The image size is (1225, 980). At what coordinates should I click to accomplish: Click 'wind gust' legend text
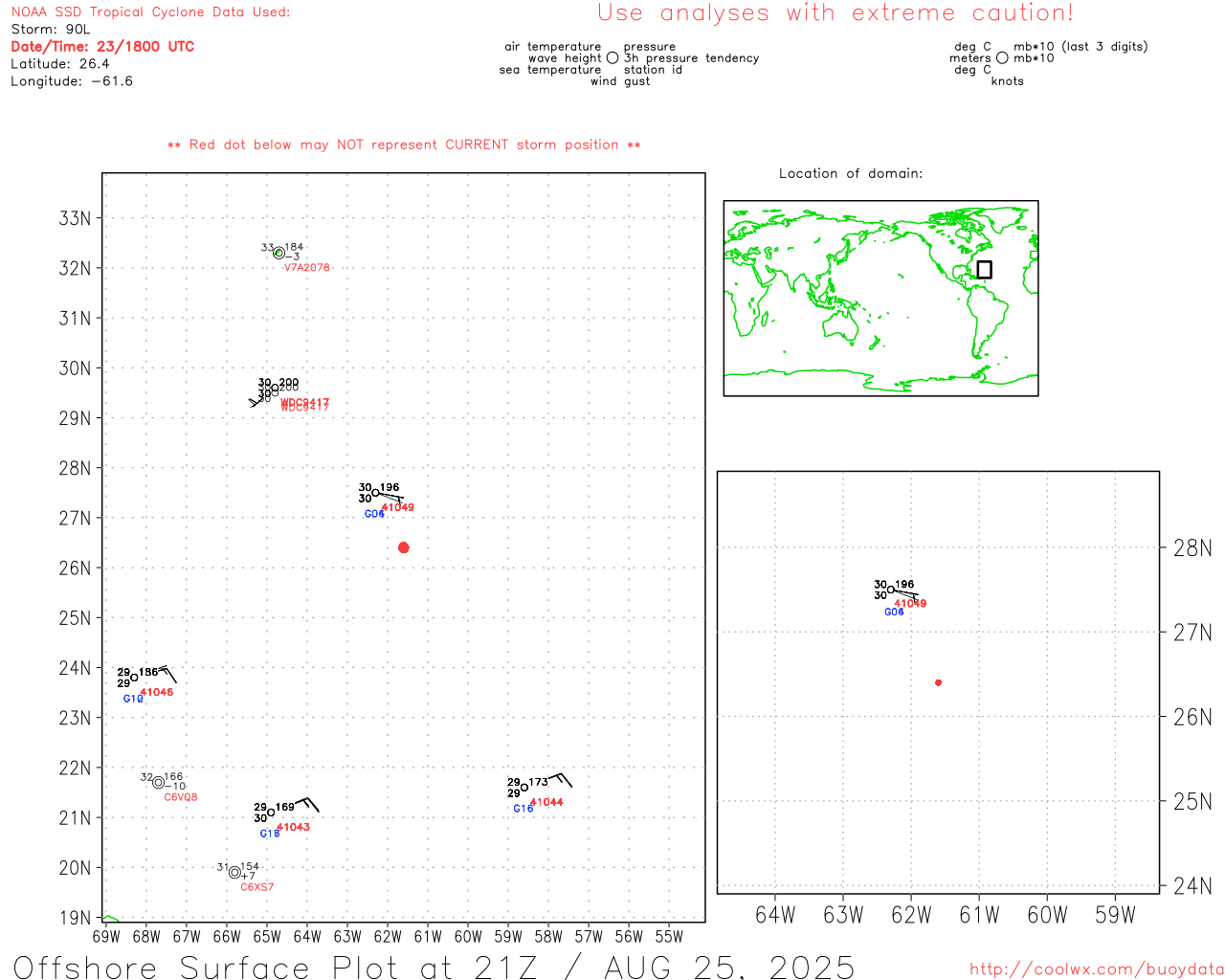click(620, 81)
